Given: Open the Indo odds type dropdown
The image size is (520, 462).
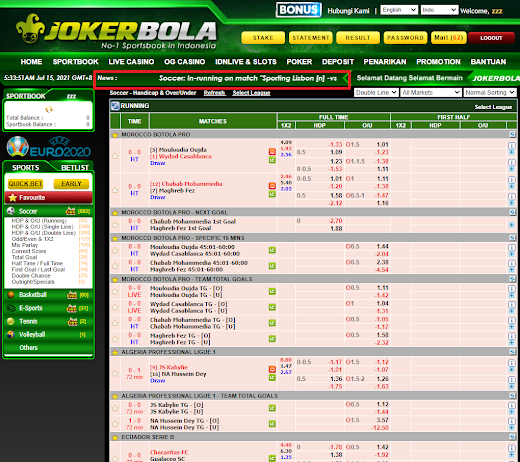Looking at the screenshot, I should click(x=439, y=10).
